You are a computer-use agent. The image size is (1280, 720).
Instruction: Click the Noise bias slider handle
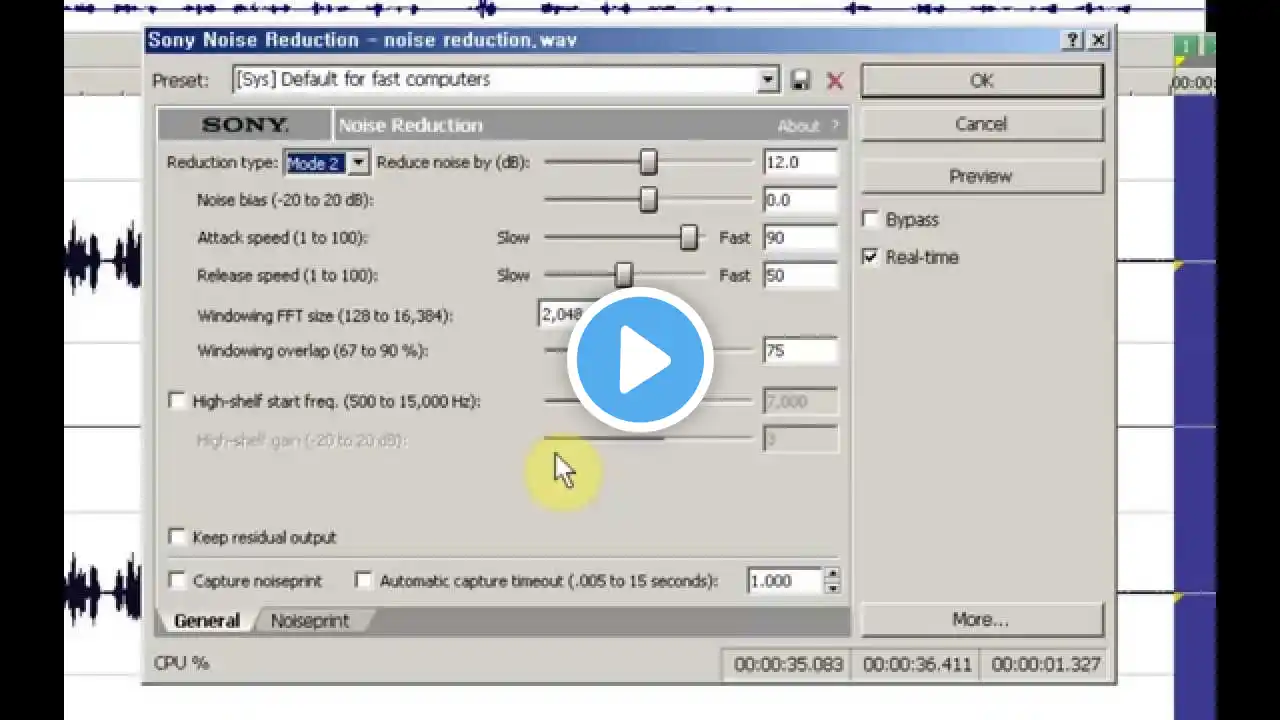click(x=648, y=200)
